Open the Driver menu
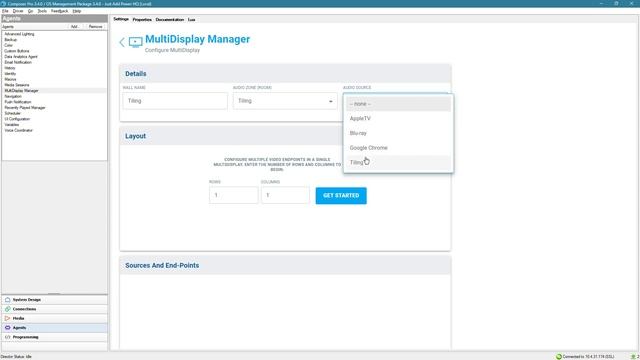 coord(18,11)
